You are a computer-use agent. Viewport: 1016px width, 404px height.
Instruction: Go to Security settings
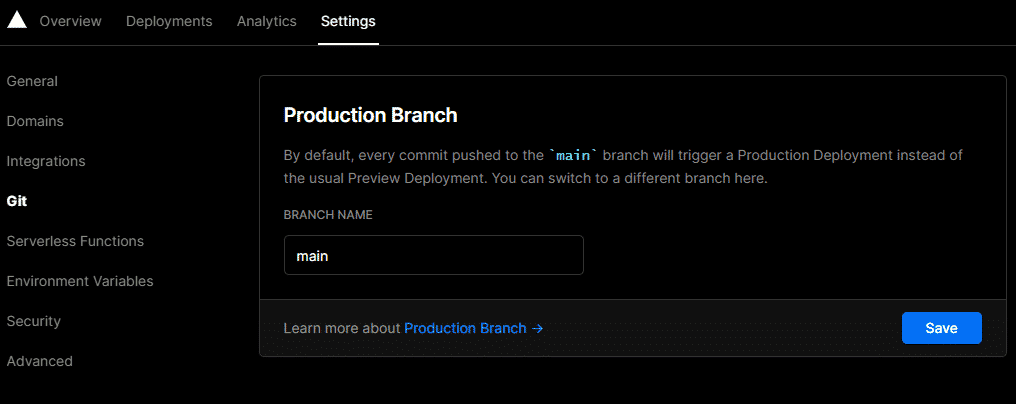click(34, 321)
